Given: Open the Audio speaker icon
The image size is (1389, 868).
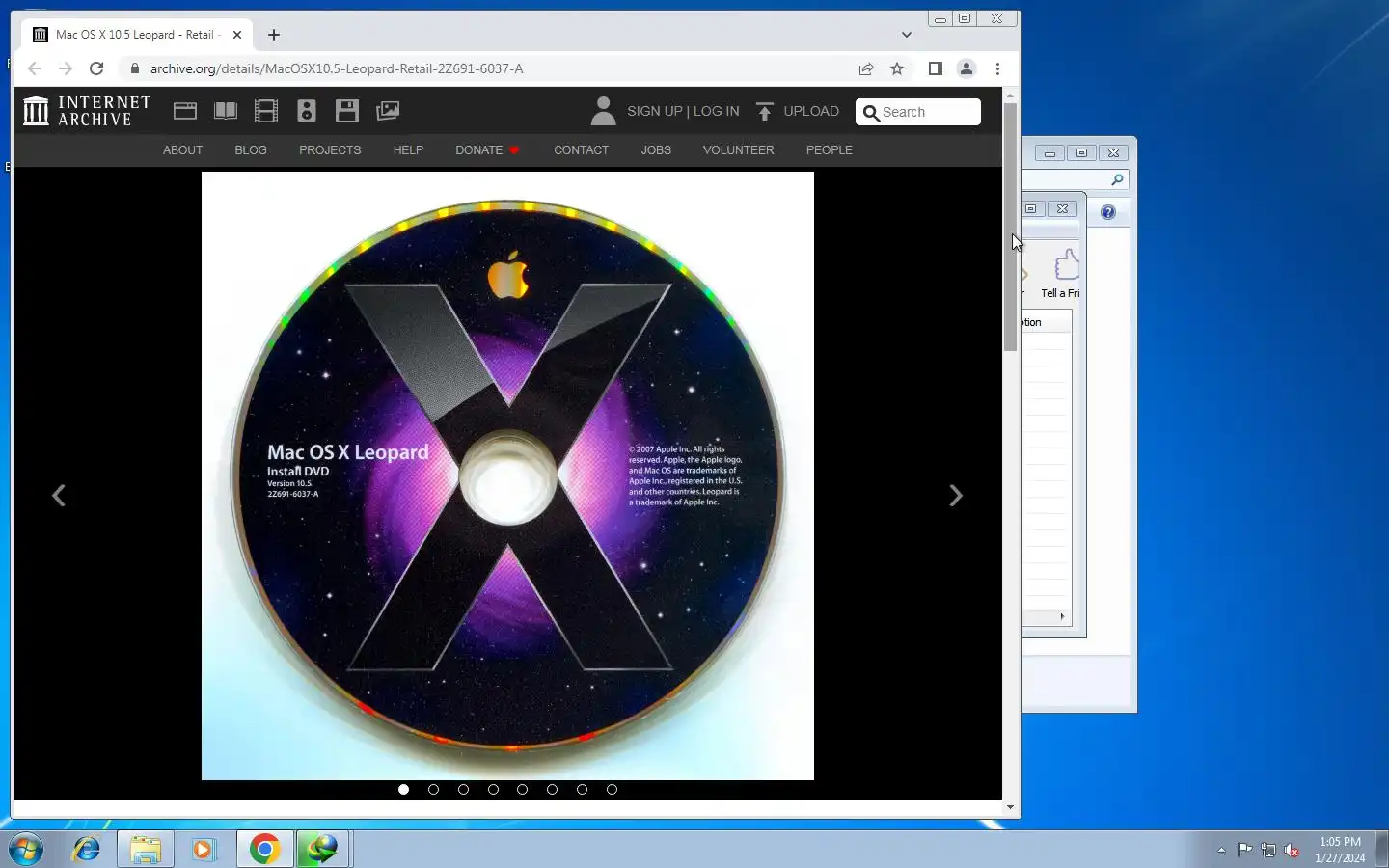Looking at the screenshot, I should (x=307, y=111).
